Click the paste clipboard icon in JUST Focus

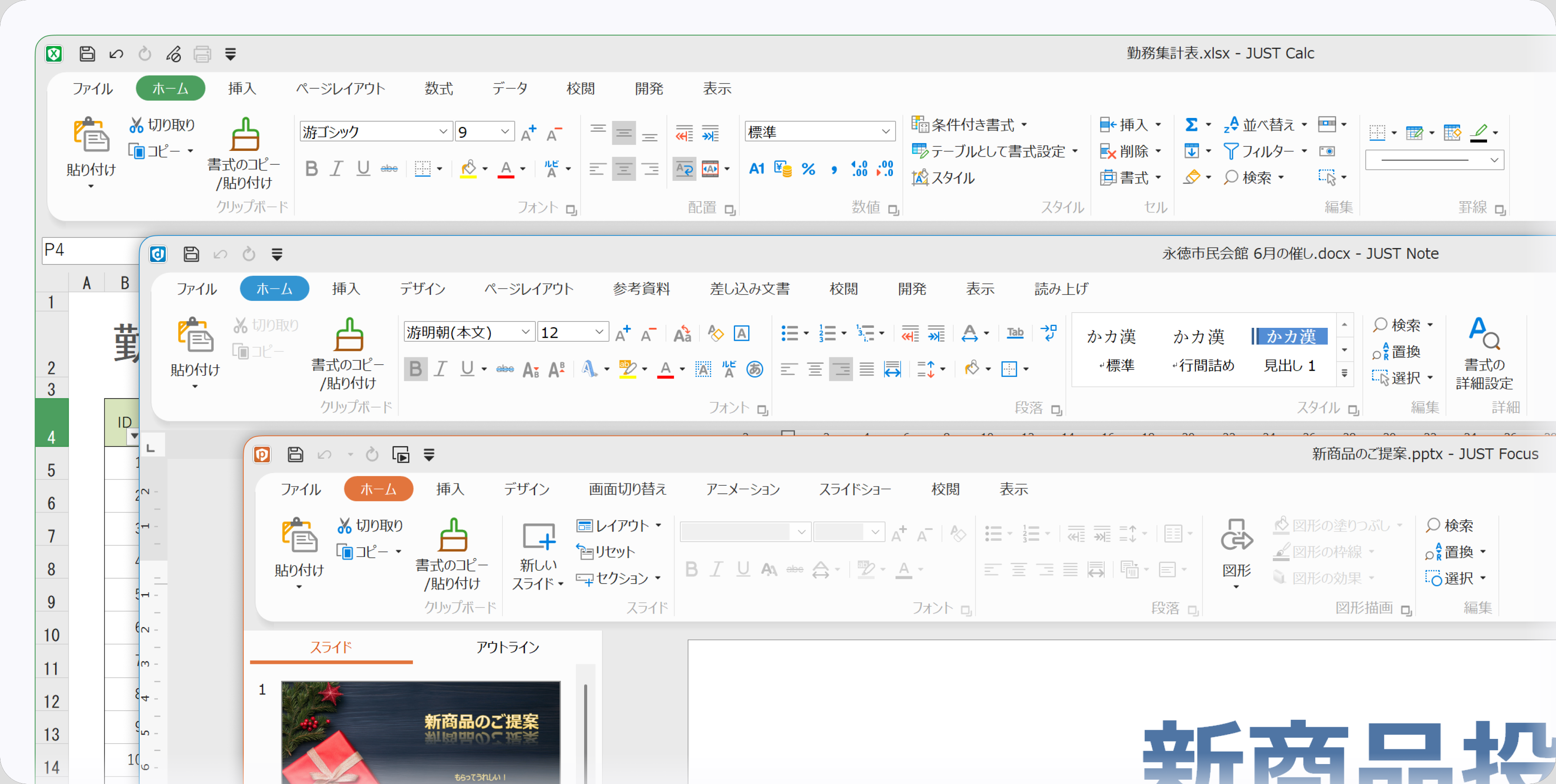click(299, 535)
